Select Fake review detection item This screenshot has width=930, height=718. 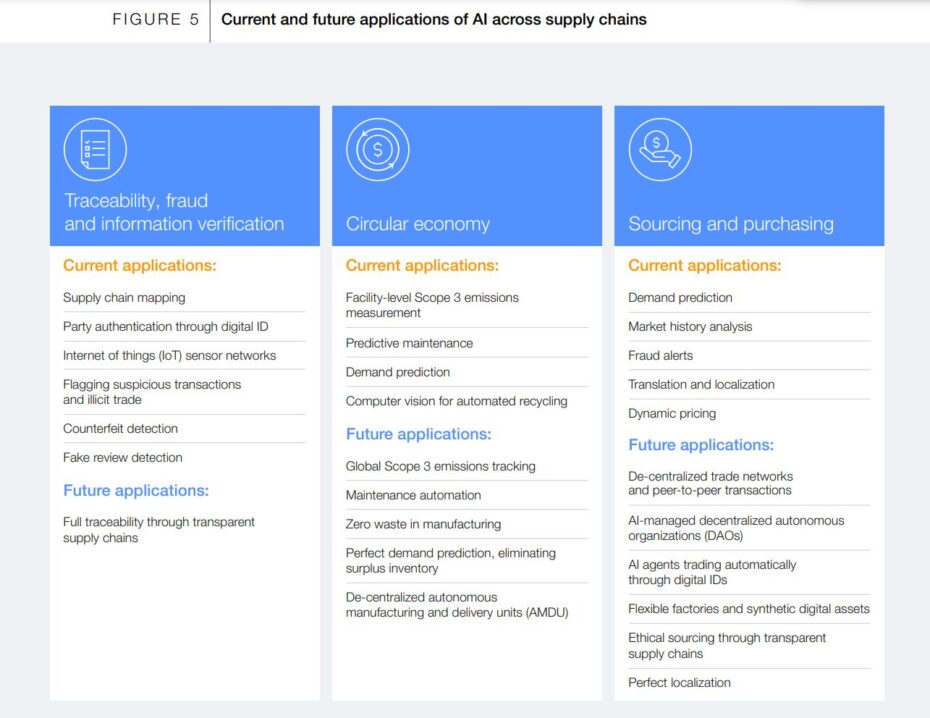(123, 457)
